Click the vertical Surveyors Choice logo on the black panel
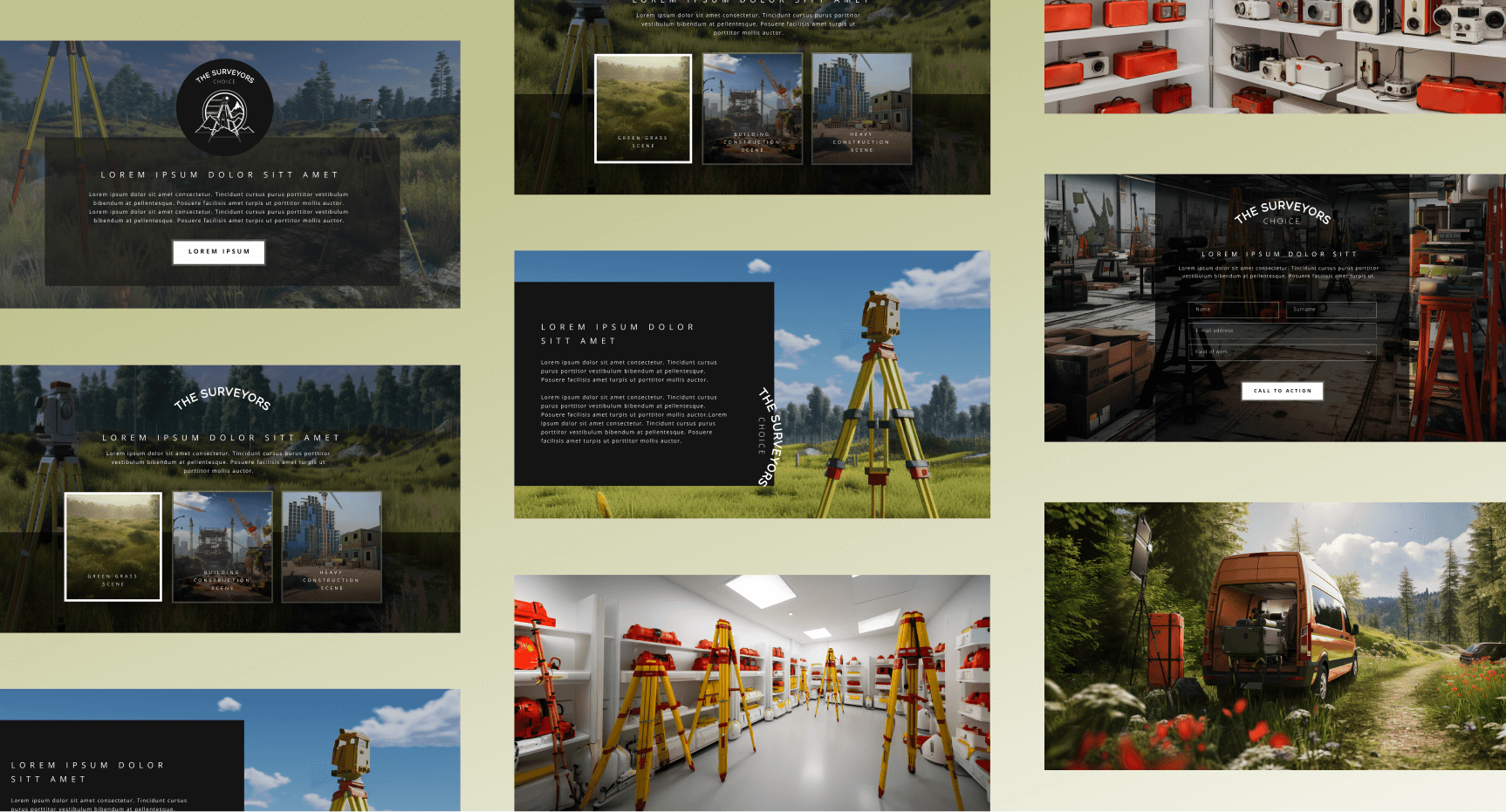Viewport: 1506px width, 812px height. click(767, 436)
